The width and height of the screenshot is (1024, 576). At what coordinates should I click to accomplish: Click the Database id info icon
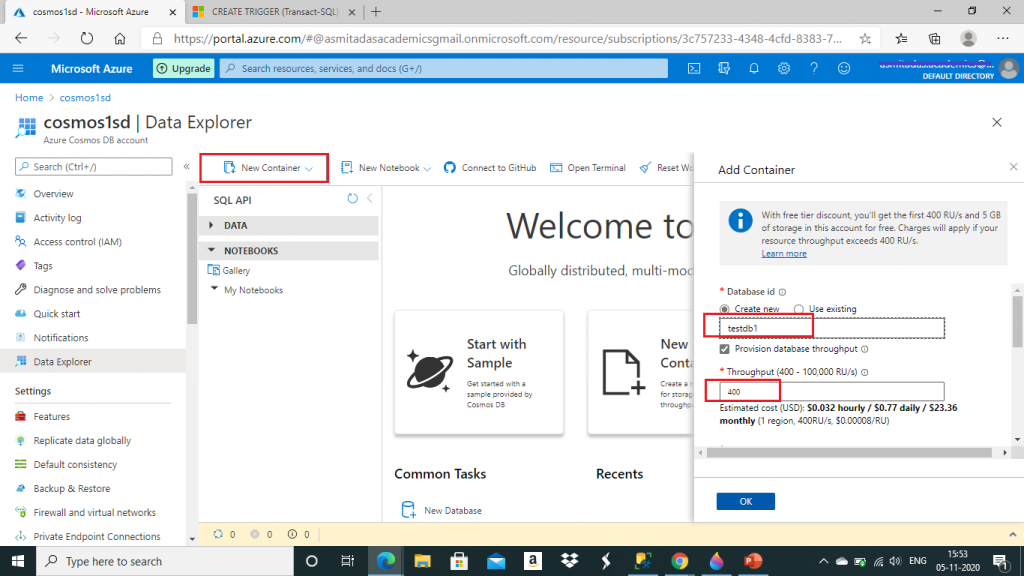[x=782, y=292]
